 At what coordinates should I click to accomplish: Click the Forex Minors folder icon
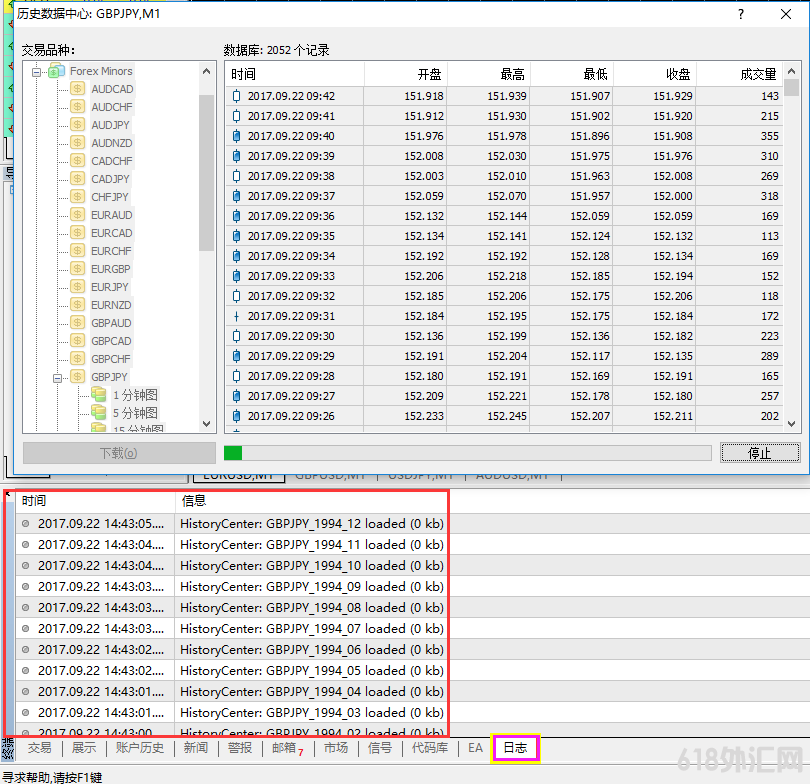point(57,71)
